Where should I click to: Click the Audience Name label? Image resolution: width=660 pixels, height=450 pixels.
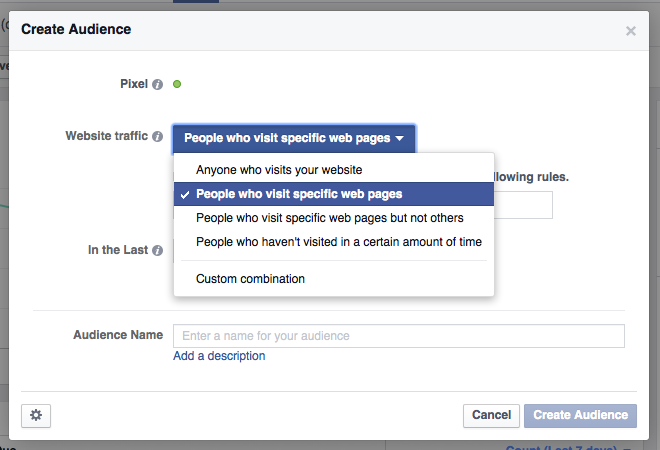(117, 335)
